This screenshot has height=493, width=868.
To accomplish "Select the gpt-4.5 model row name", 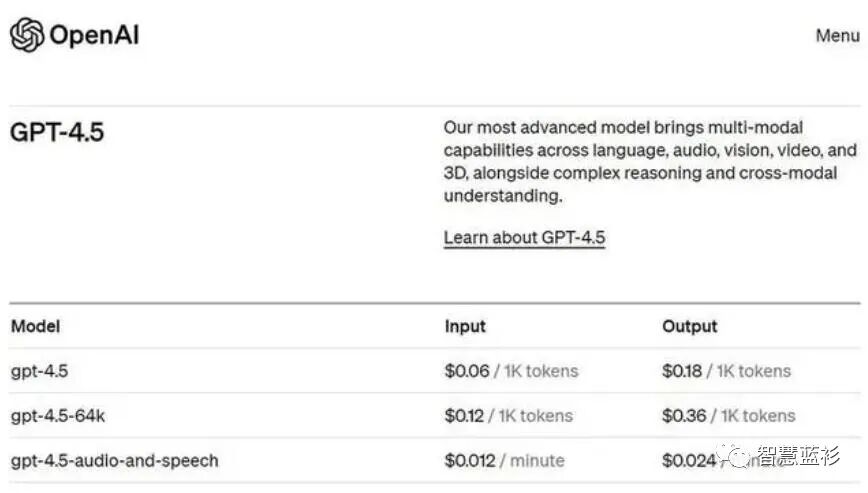I will [x=39, y=371].
